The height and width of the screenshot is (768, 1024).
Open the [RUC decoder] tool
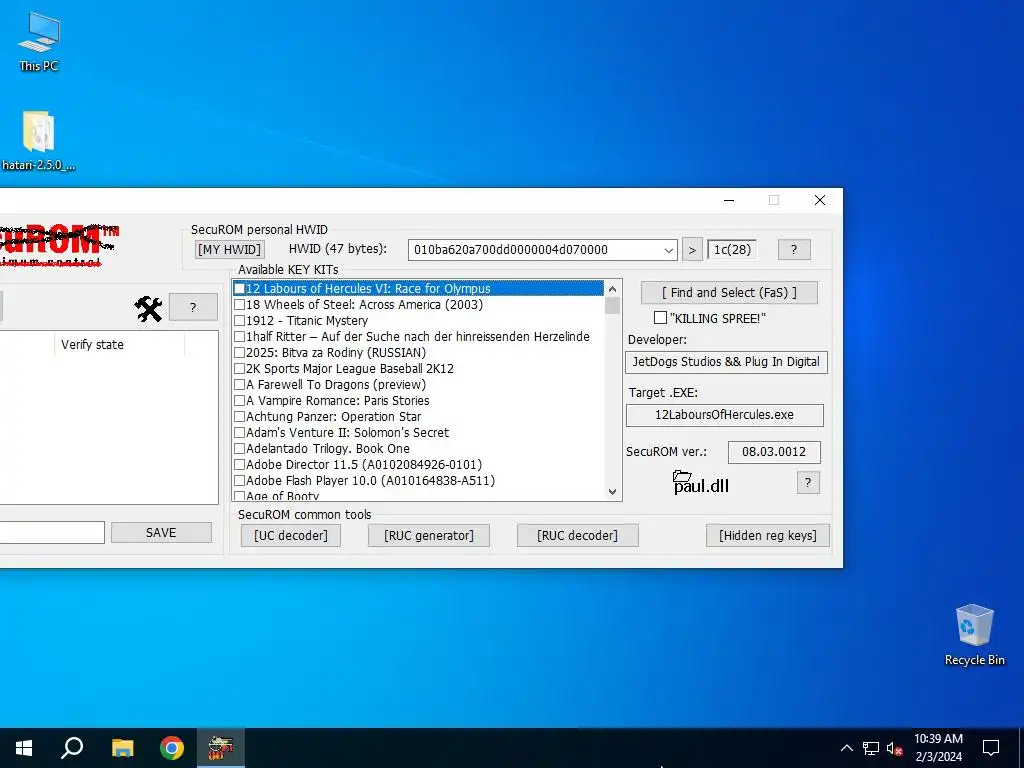pyautogui.click(x=577, y=536)
